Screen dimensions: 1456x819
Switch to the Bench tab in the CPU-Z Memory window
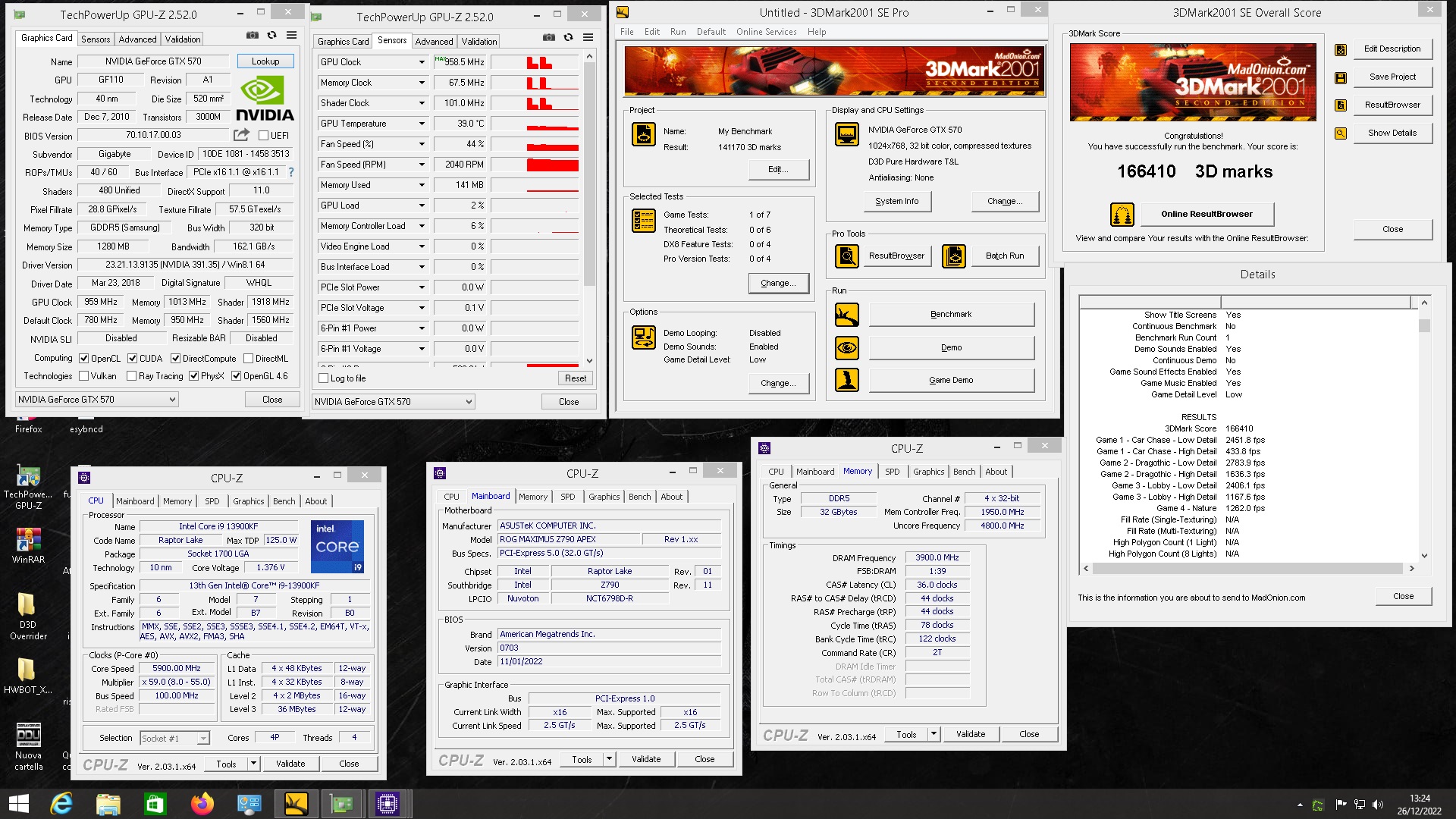(964, 472)
